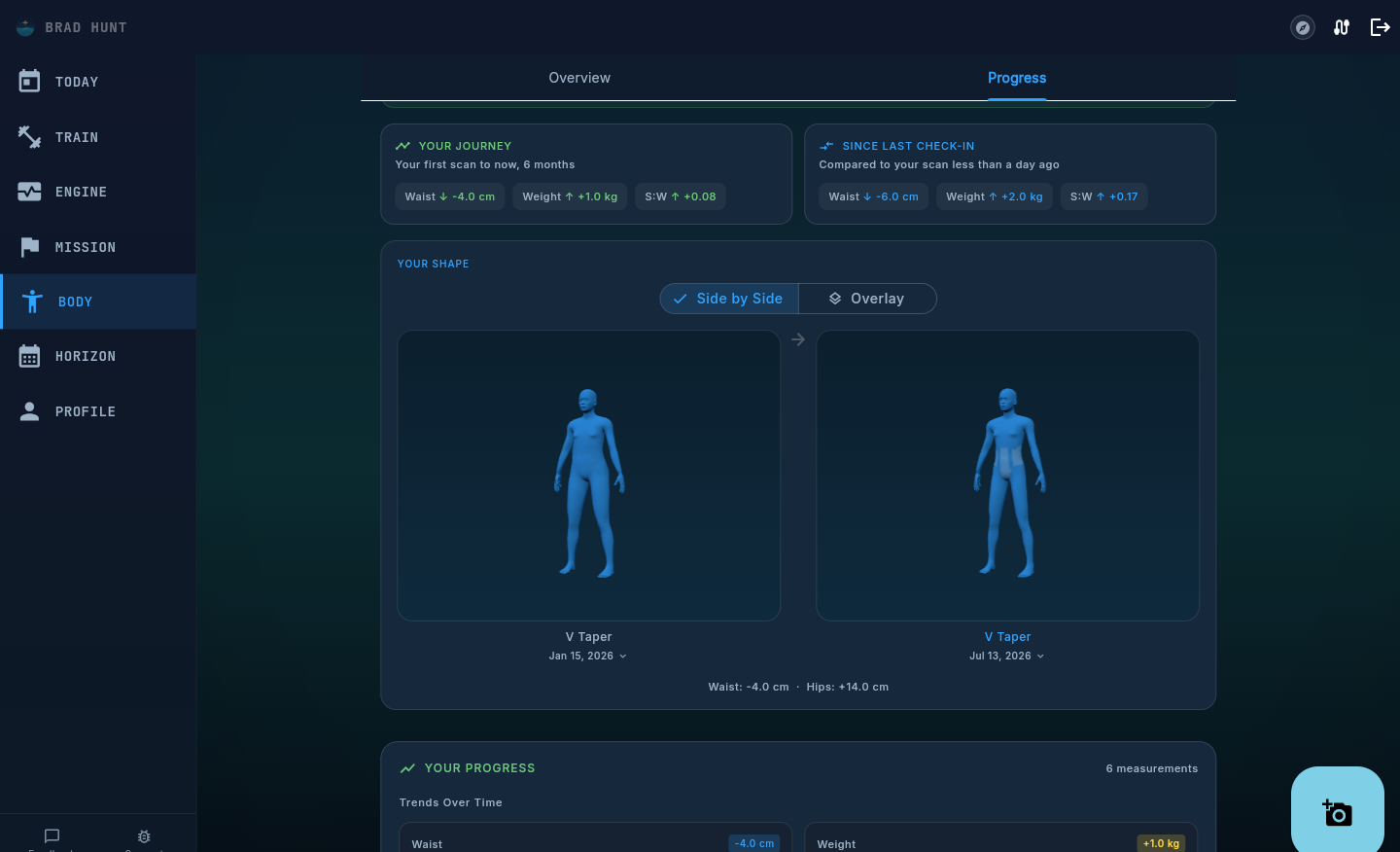Click the bug report icon
Viewport: 1400px width, 852px height.
click(x=144, y=836)
